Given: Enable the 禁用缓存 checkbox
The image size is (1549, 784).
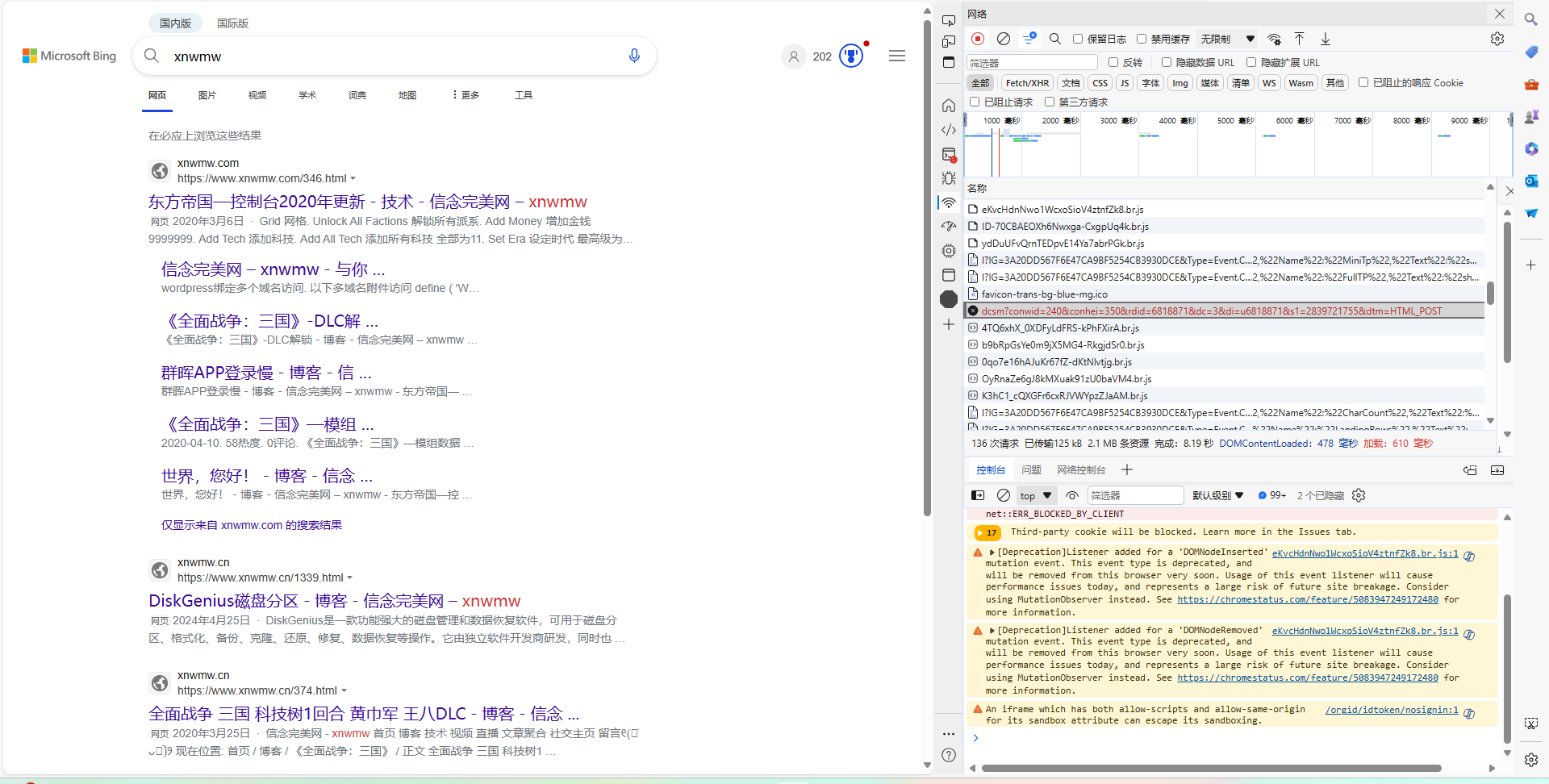Looking at the screenshot, I should (x=1142, y=39).
